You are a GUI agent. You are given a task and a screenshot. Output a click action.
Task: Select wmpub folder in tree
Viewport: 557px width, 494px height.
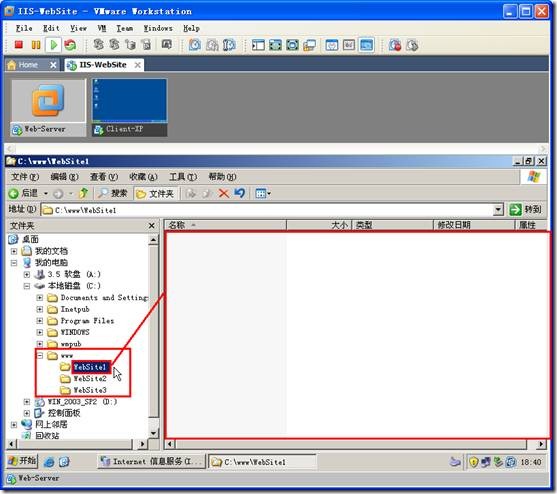pos(71,344)
